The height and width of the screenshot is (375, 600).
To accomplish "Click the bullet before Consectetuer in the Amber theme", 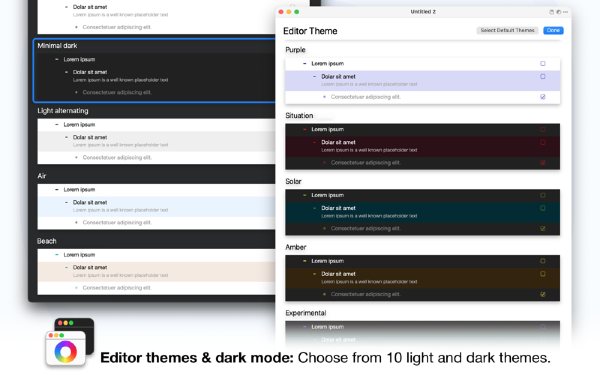I will 324,294.
